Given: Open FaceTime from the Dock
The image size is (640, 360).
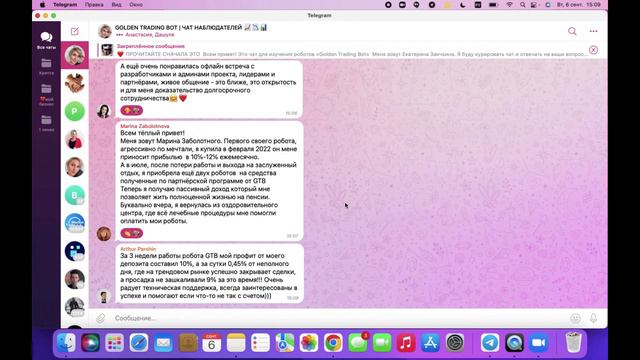Looking at the screenshot, I should (382, 342).
